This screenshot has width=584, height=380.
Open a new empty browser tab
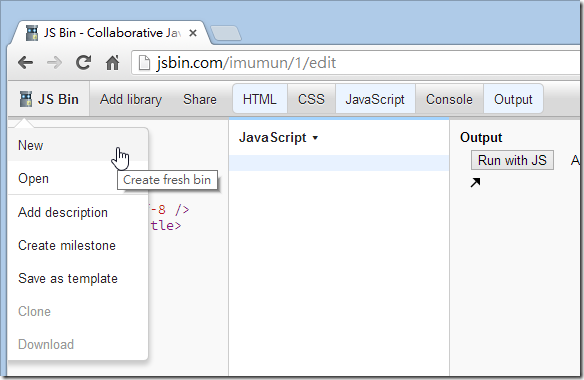click(226, 34)
